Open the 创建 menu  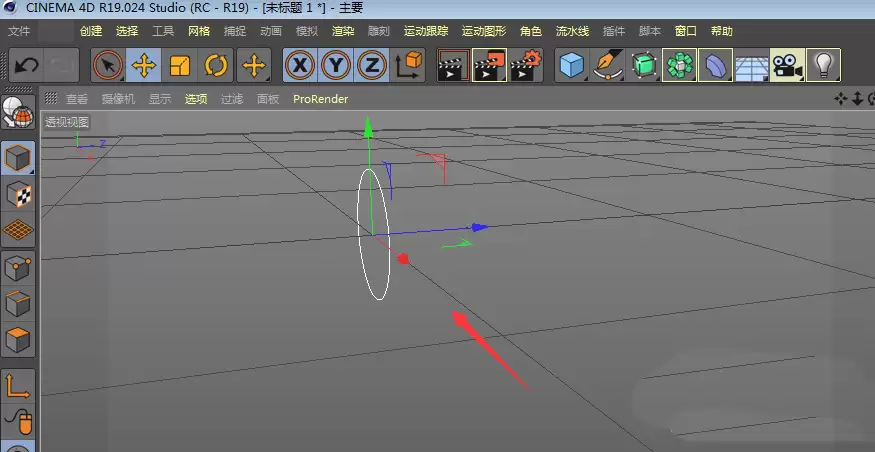pos(91,31)
